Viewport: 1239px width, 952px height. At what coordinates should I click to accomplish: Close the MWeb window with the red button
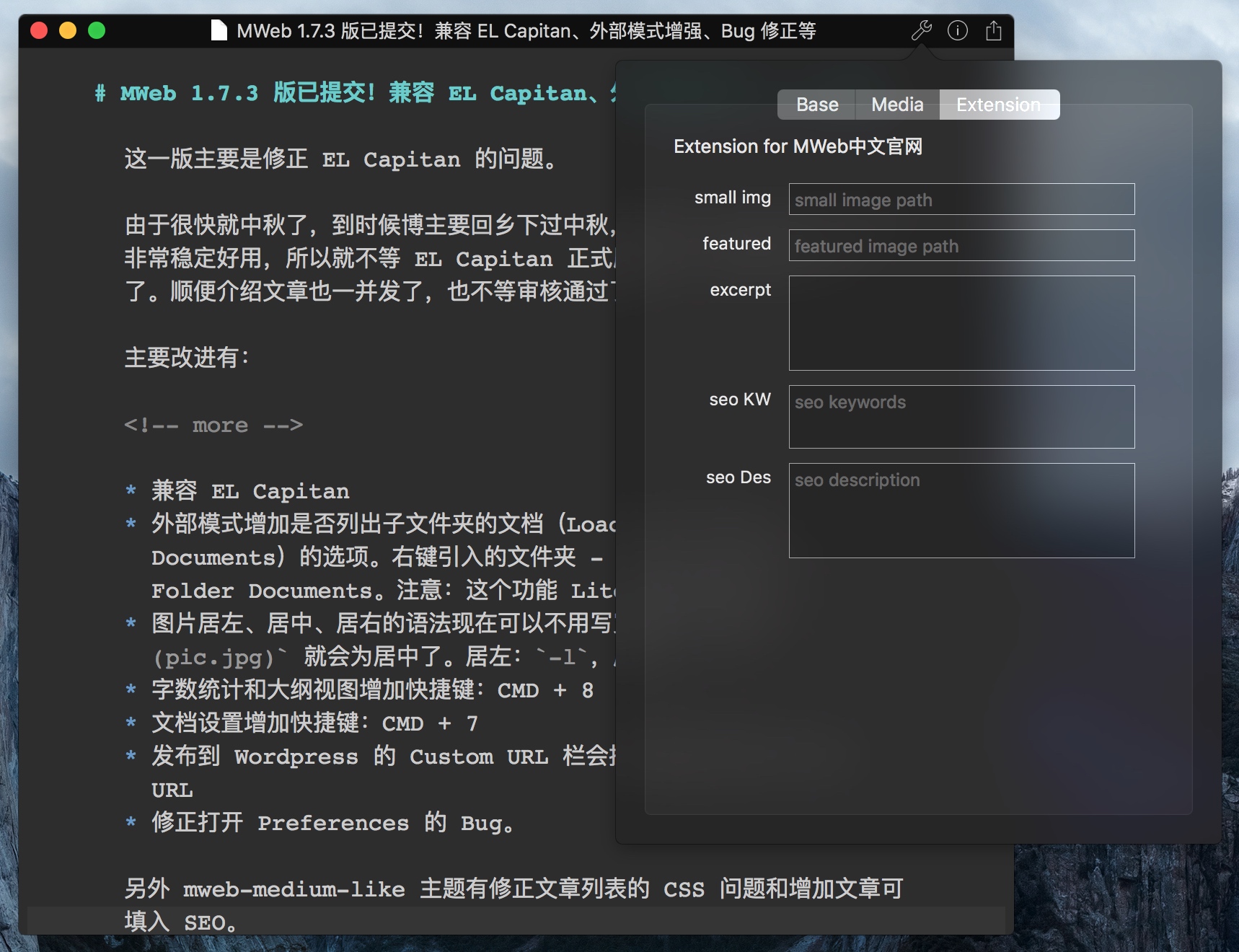point(39,30)
